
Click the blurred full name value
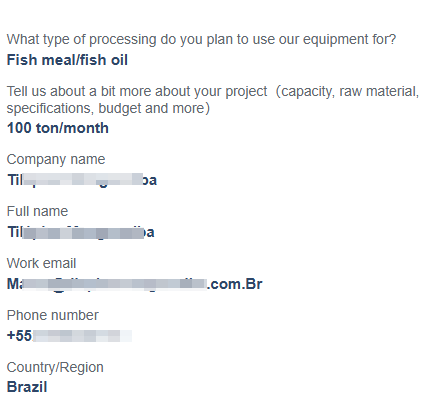[x=81, y=232]
